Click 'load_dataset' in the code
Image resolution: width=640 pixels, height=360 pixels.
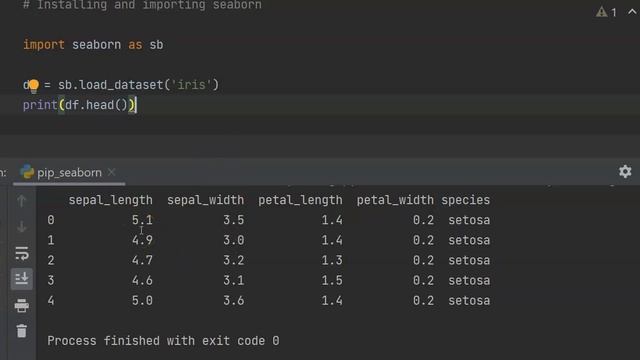[x=121, y=85]
